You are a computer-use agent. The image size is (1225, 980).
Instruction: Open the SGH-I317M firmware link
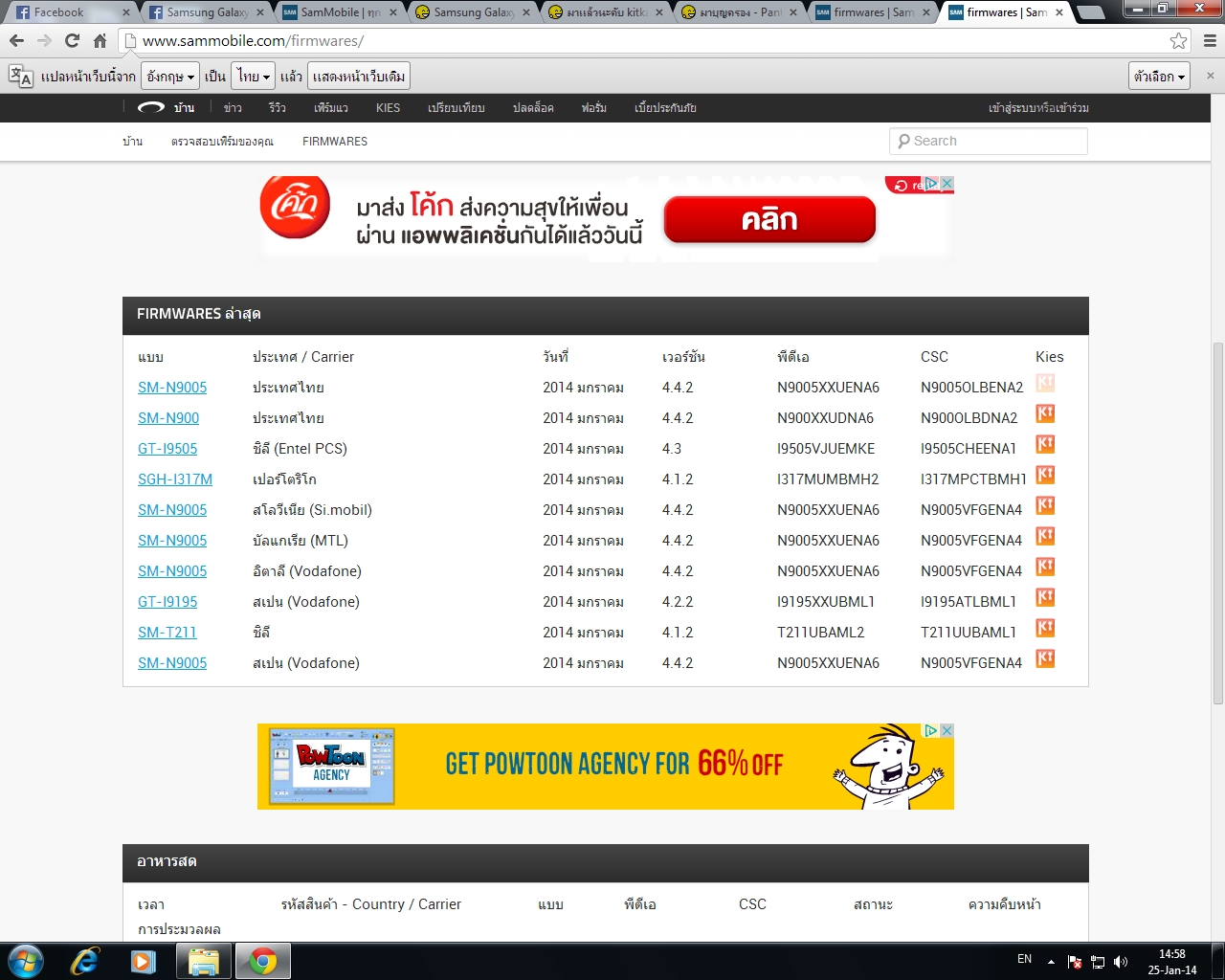(175, 479)
